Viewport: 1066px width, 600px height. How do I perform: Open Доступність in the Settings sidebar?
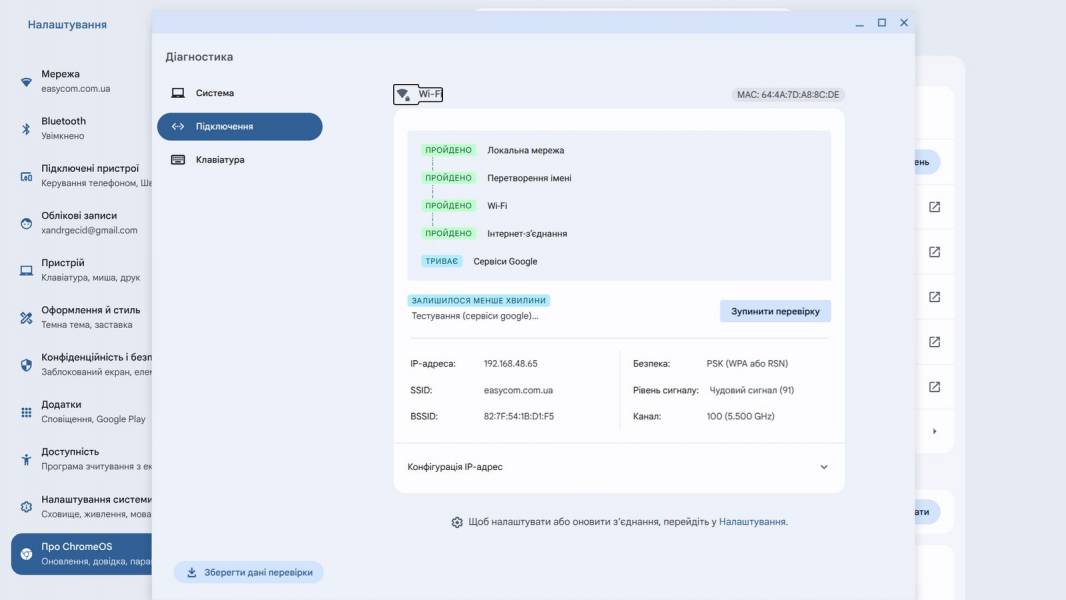tap(82, 459)
